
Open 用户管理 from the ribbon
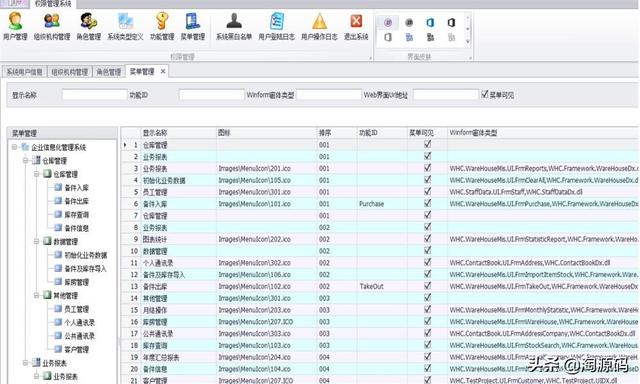pyautogui.click(x=15, y=26)
